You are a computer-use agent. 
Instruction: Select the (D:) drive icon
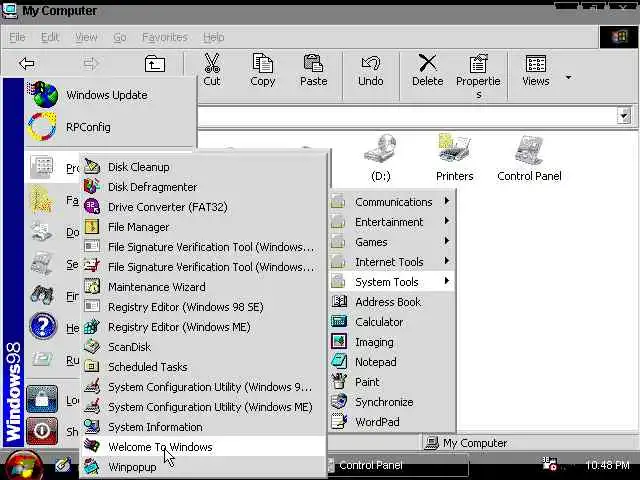380,149
